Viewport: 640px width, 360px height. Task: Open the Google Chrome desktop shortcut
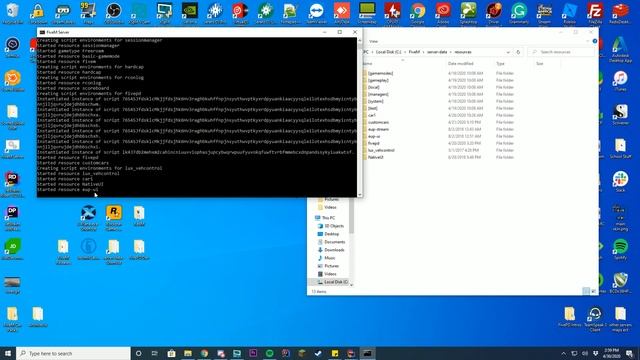pyautogui.click(x=418, y=13)
